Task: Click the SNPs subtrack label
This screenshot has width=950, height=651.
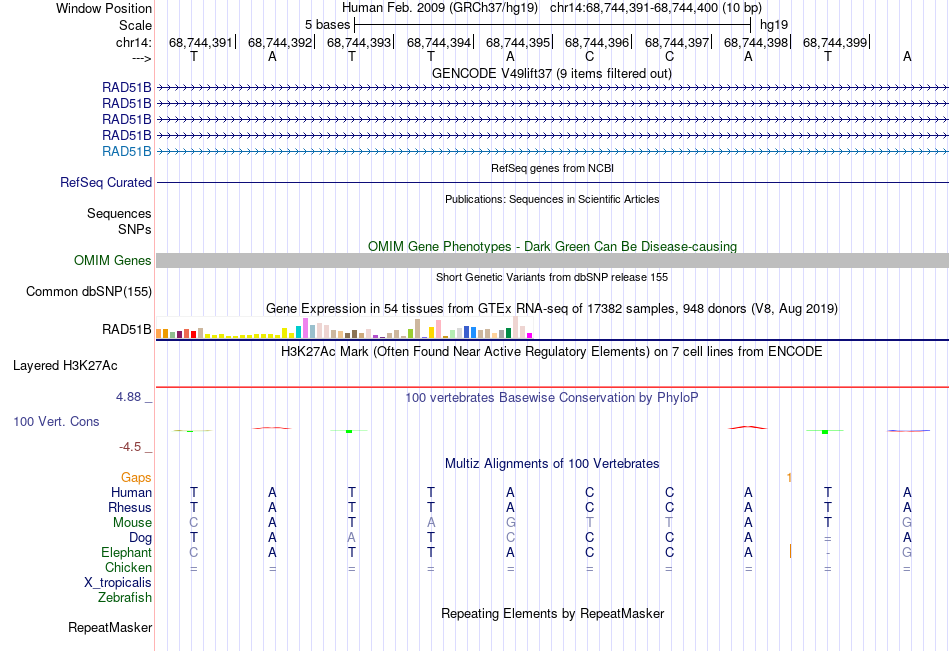Action: (x=135, y=230)
